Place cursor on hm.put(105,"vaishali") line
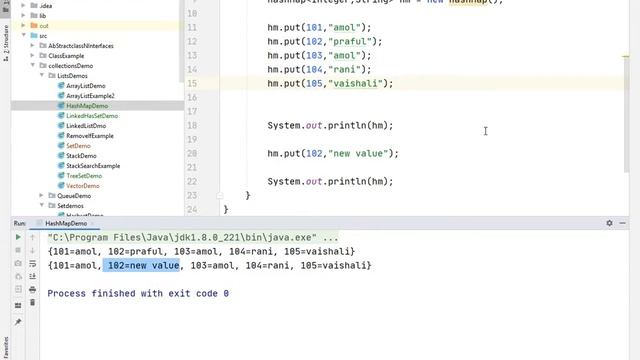The height and width of the screenshot is (360, 640). [x=330, y=83]
